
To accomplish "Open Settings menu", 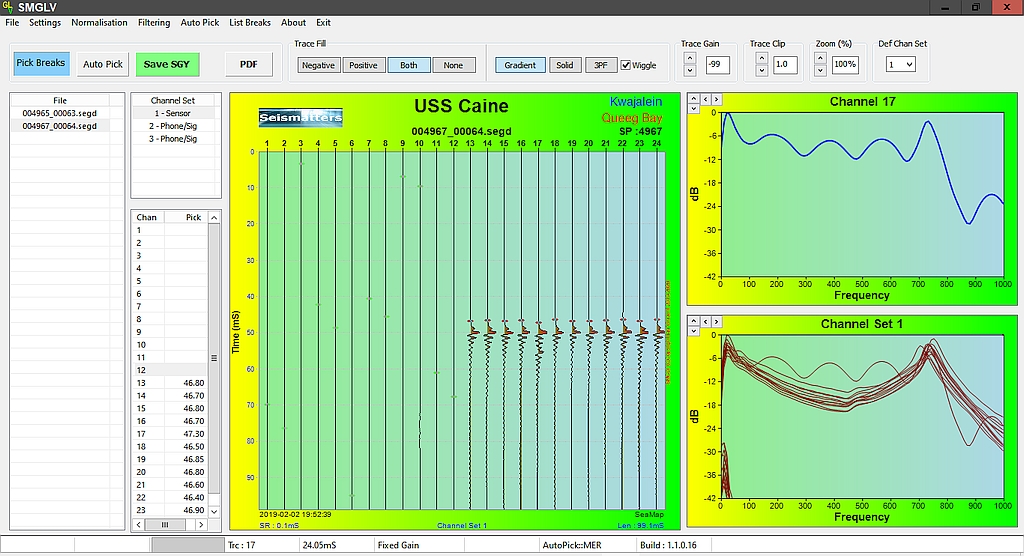I will [x=45, y=22].
